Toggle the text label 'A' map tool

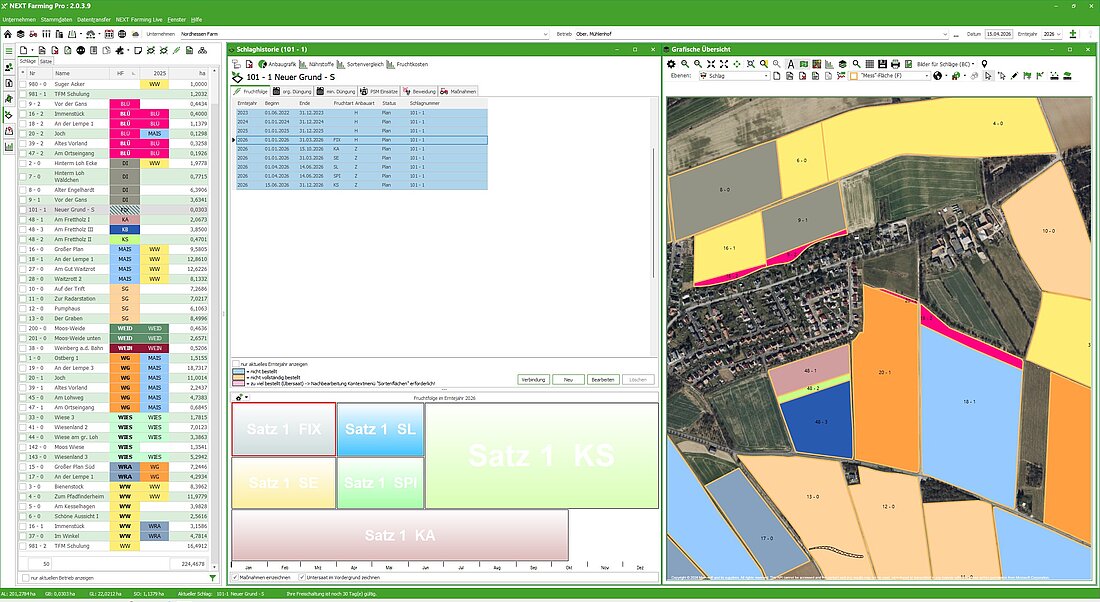point(790,63)
